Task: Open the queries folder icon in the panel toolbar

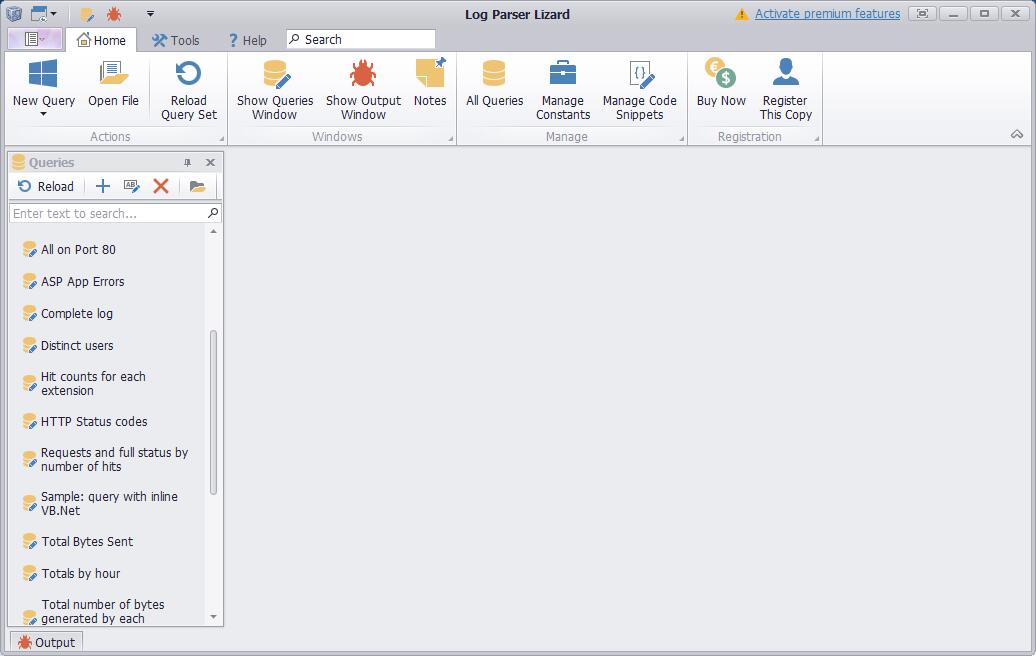Action: [x=197, y=186]
